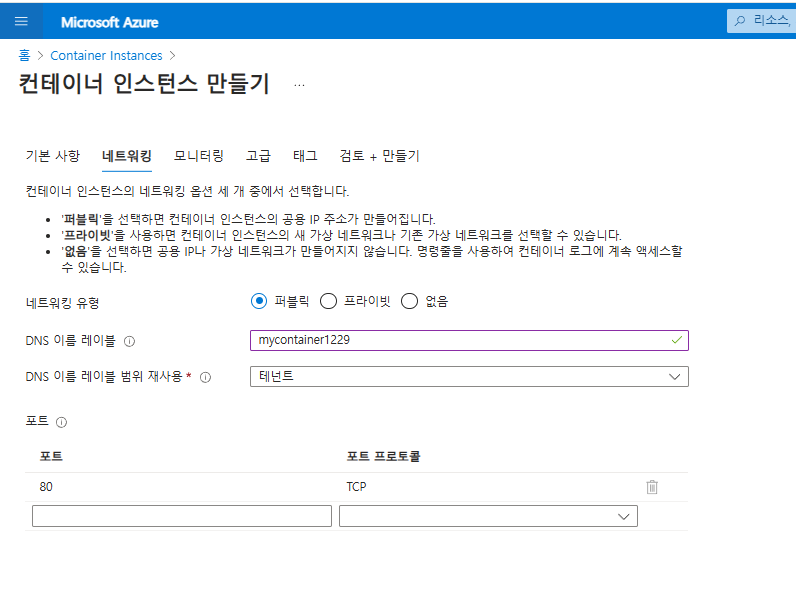796x592 pixels.
Task: Delete the port 80 TCP row
Action: pos(652,487)
